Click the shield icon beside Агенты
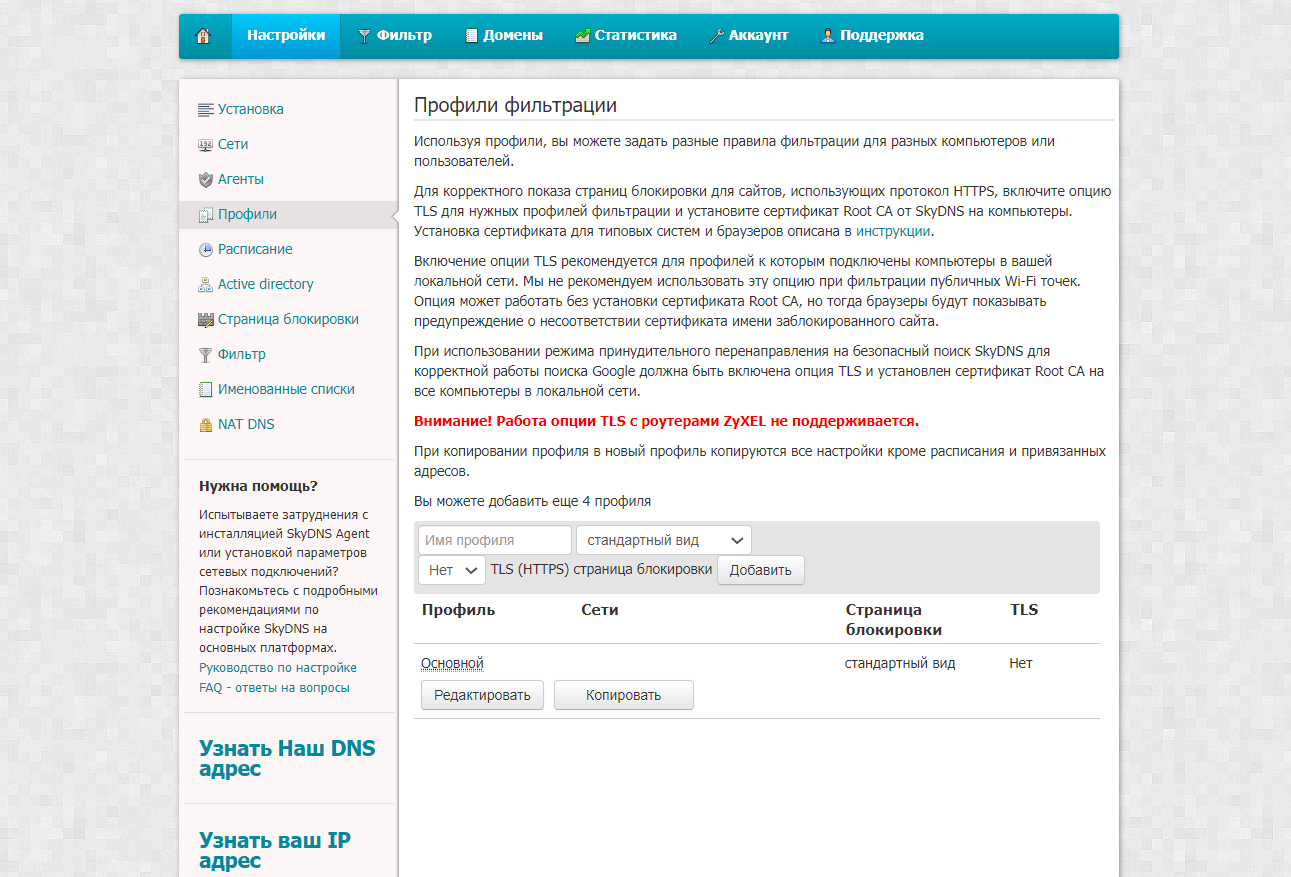 pos(206,180)
